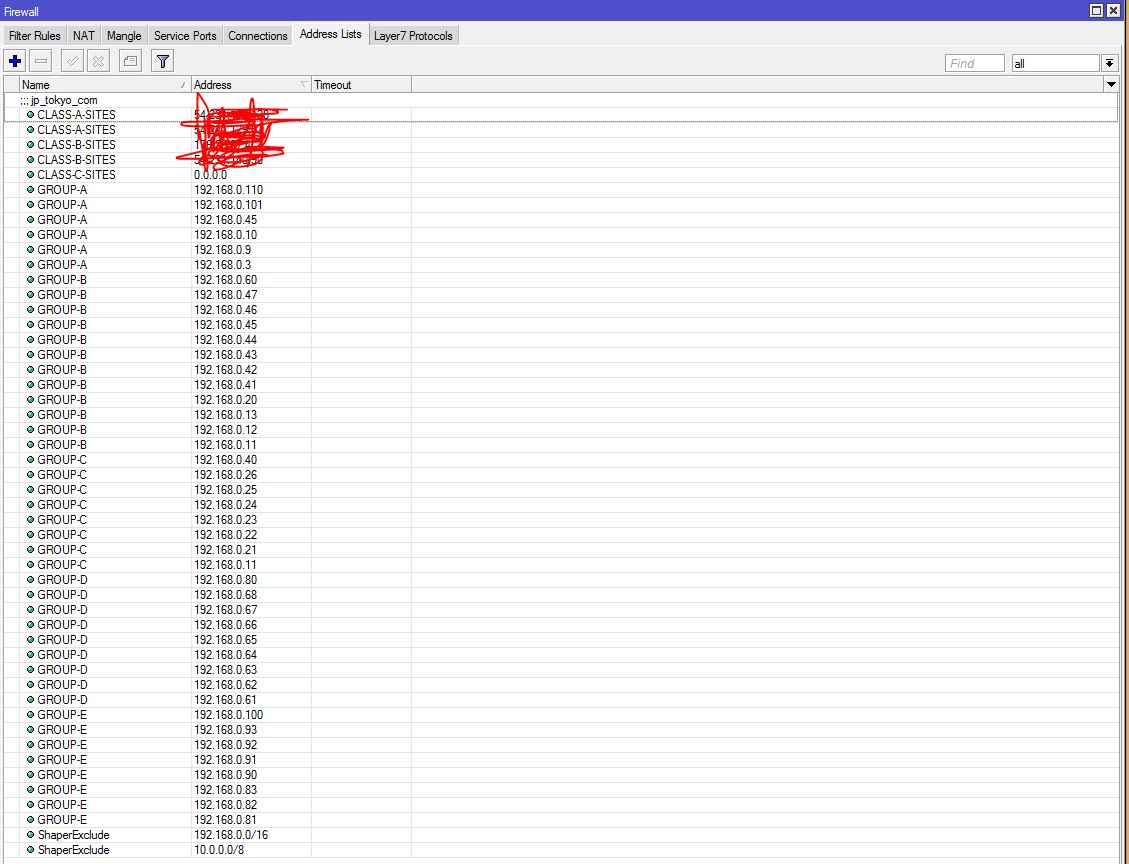
Task: Click address 192.168.0.21
Action: pyautogui.click(x=225, y=550)
